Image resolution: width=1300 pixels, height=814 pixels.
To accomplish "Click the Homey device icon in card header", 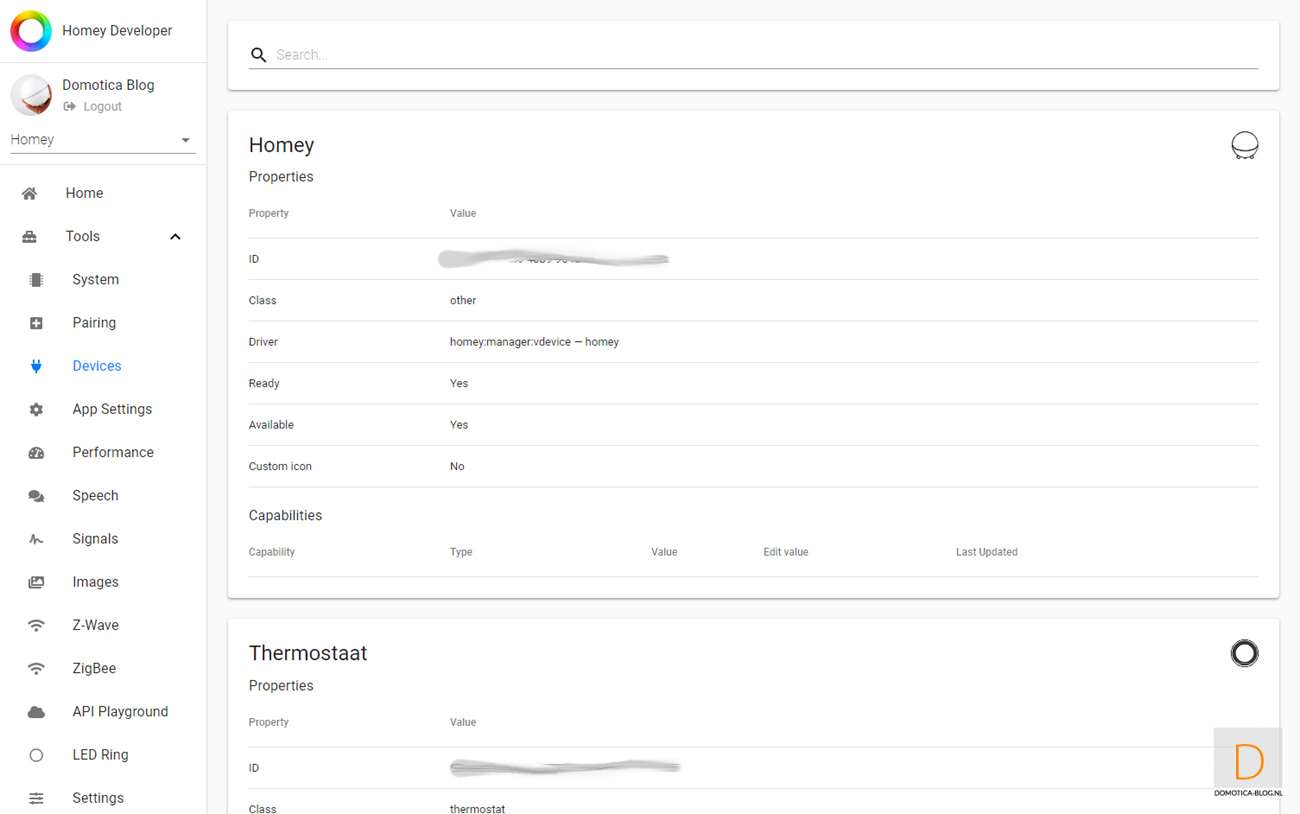I will point(1244,146).
